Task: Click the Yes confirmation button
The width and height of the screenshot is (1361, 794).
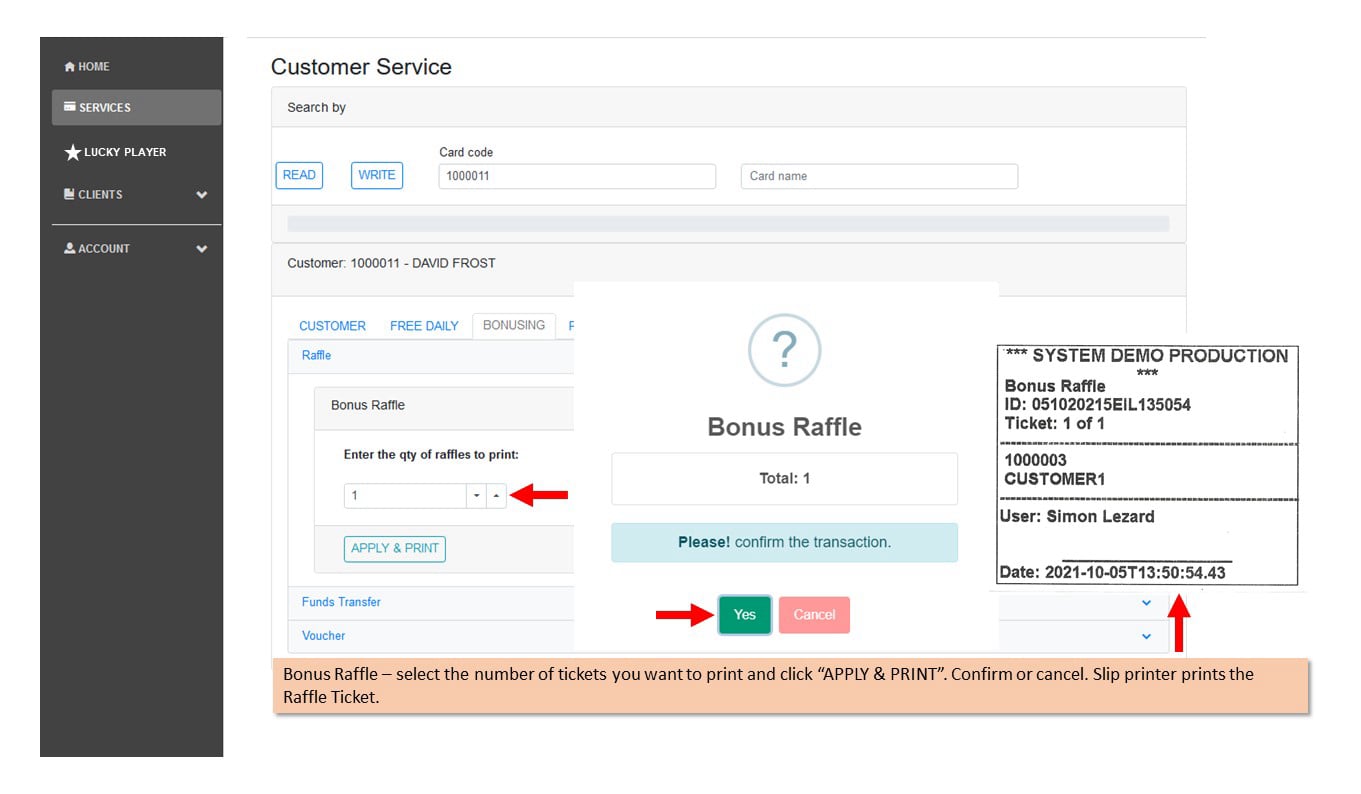Action: tap(745, 615)
